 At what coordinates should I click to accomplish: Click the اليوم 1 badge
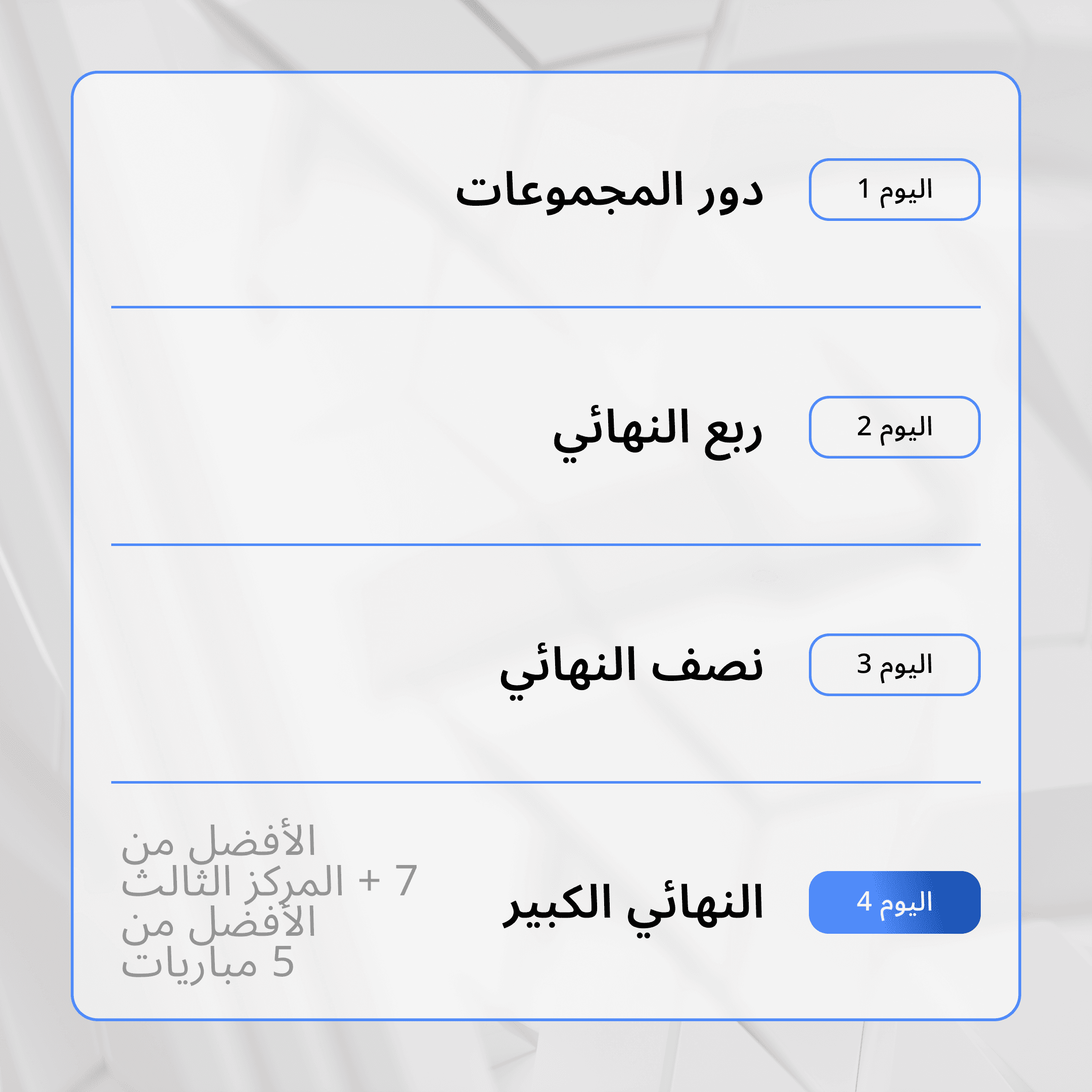(x=894, y=190)
